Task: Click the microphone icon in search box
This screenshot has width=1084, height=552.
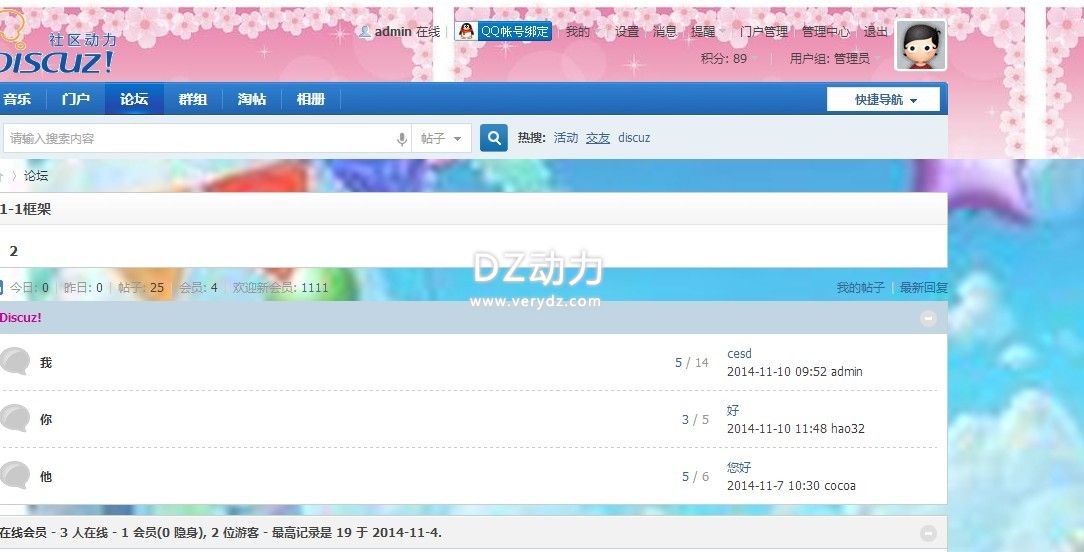Action: [402, 139]
